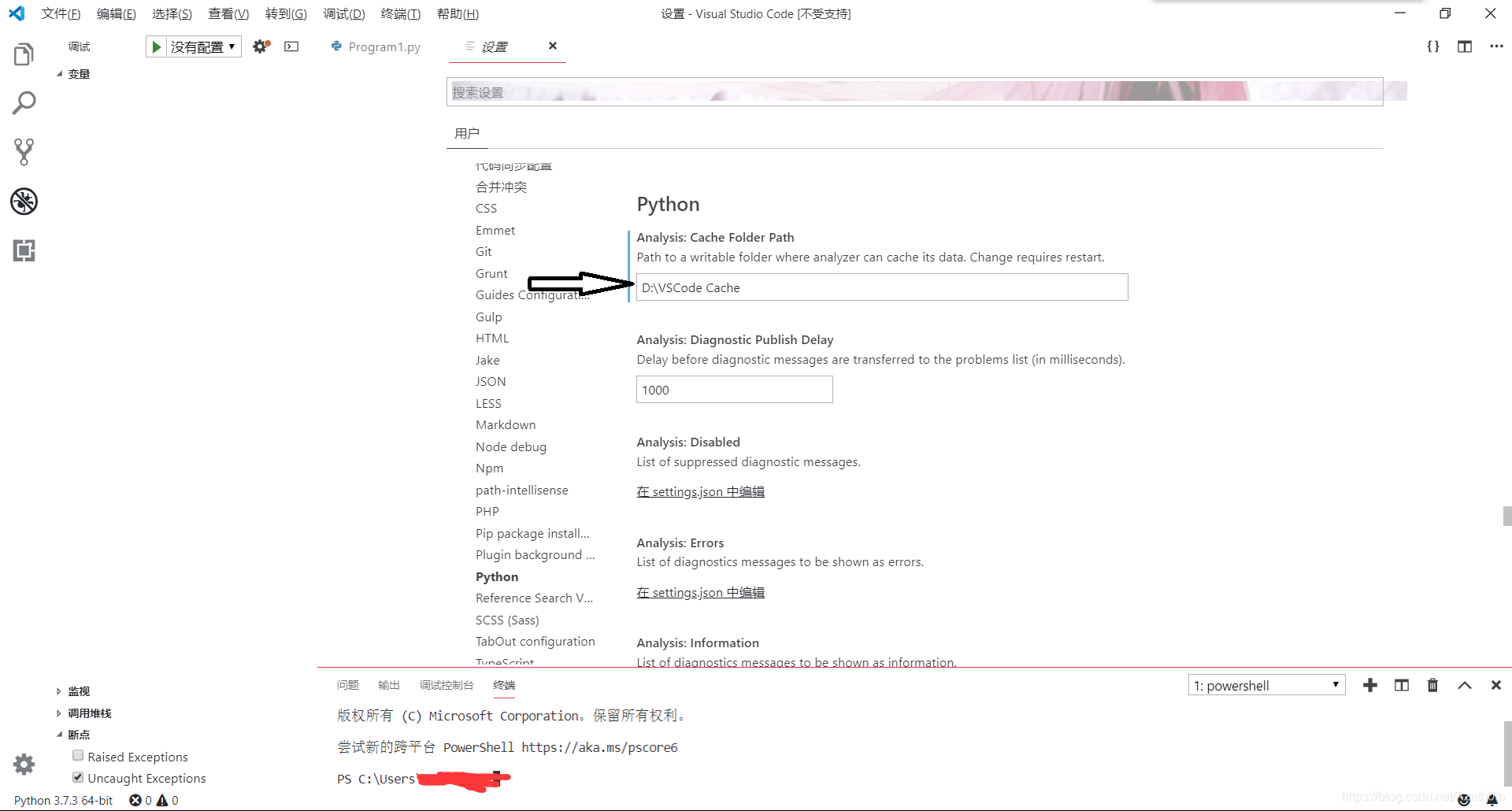Image resolution: width=1512 pixels, height=811 pixels.
Task: Maximize panel with up chevron
Action: [1465, 685]
